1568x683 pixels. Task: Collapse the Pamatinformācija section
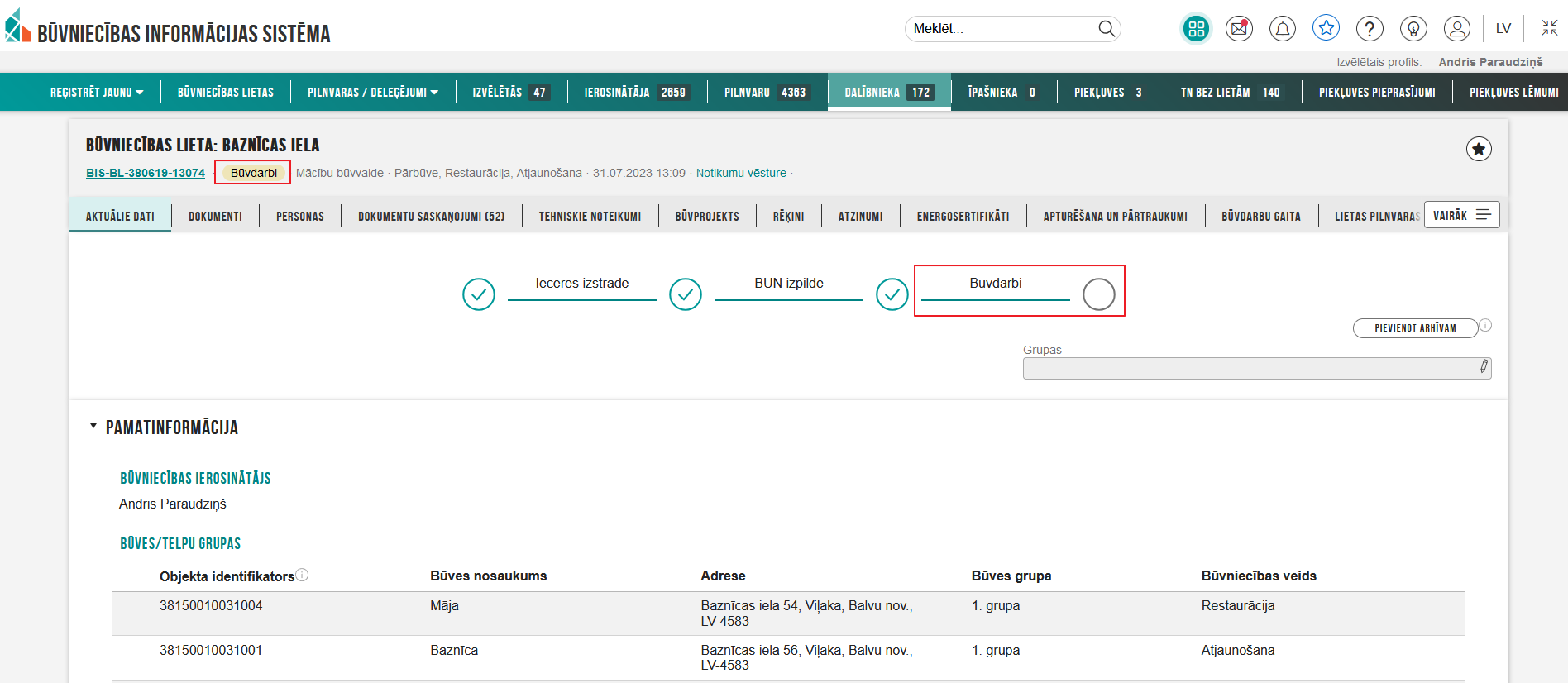tap(93, 427)
